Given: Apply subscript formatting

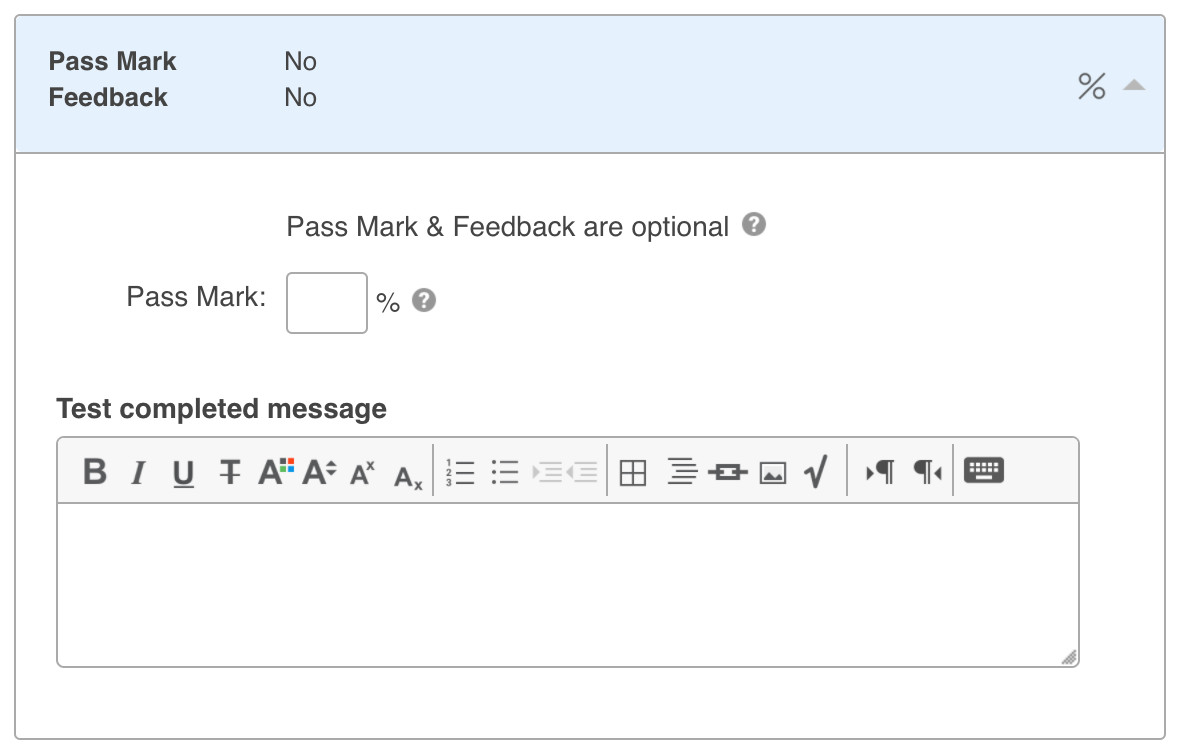Looking at the screenshot, I should tap(408, 476).
